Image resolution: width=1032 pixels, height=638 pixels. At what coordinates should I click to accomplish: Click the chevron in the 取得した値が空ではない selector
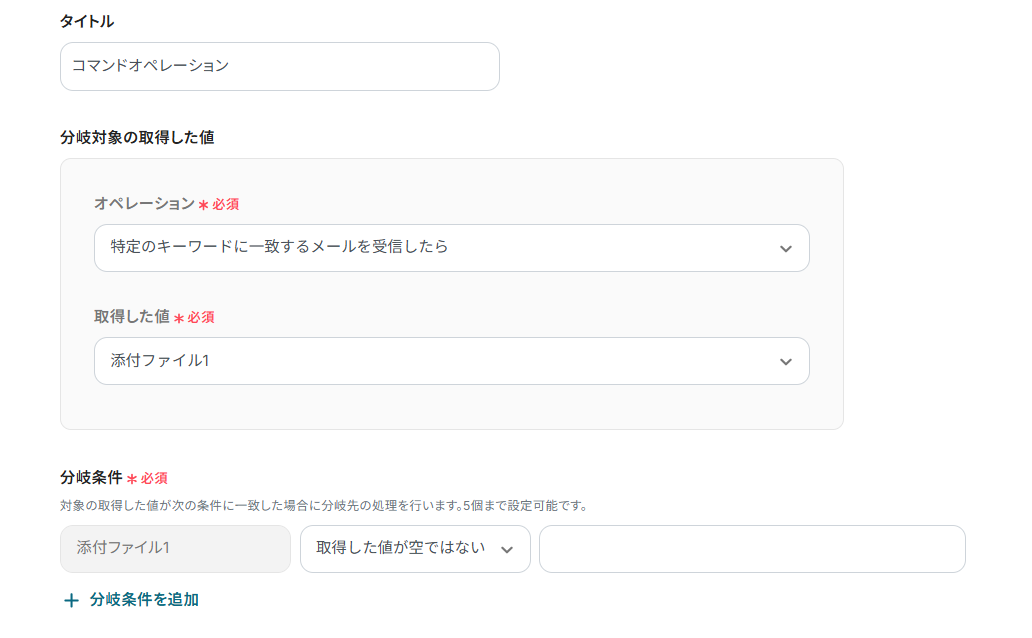507,549
